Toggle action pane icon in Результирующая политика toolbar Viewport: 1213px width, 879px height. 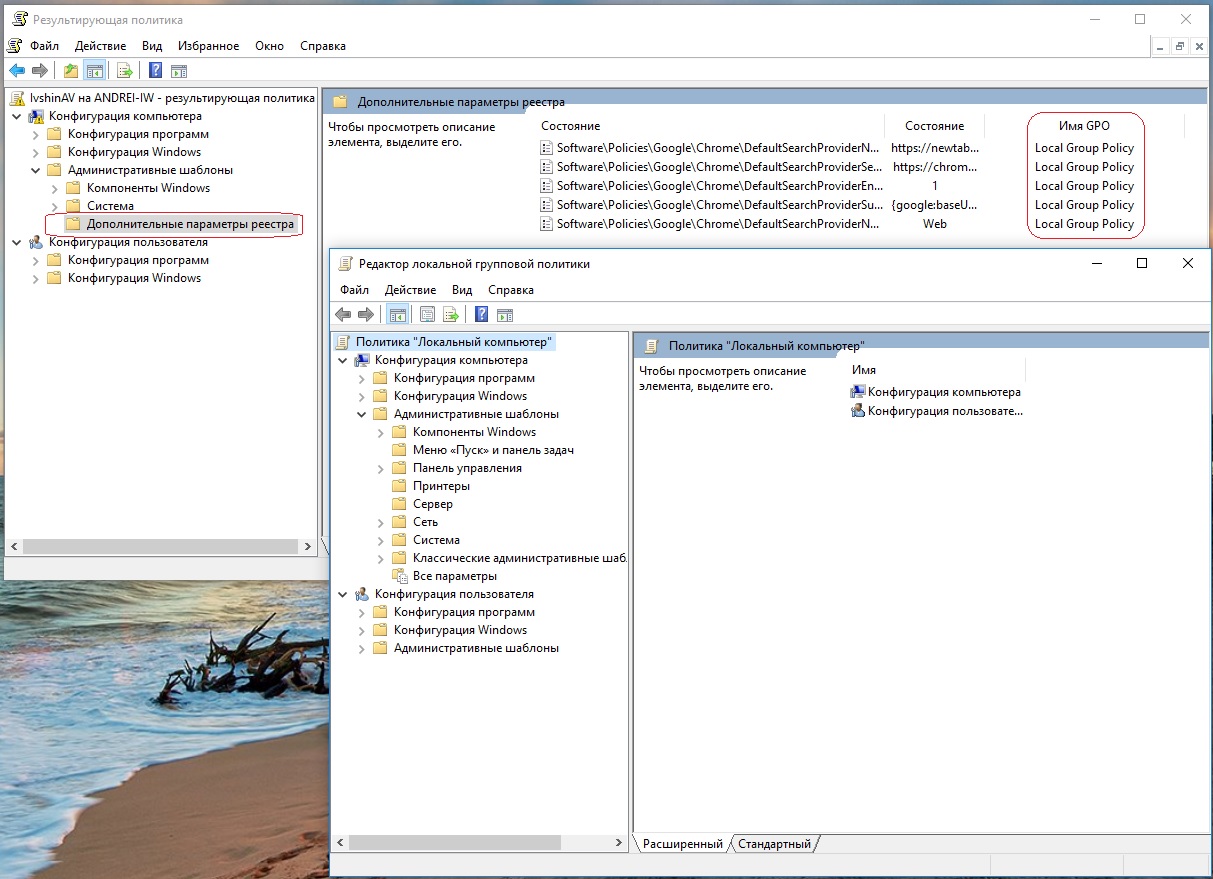pos(179,71)
